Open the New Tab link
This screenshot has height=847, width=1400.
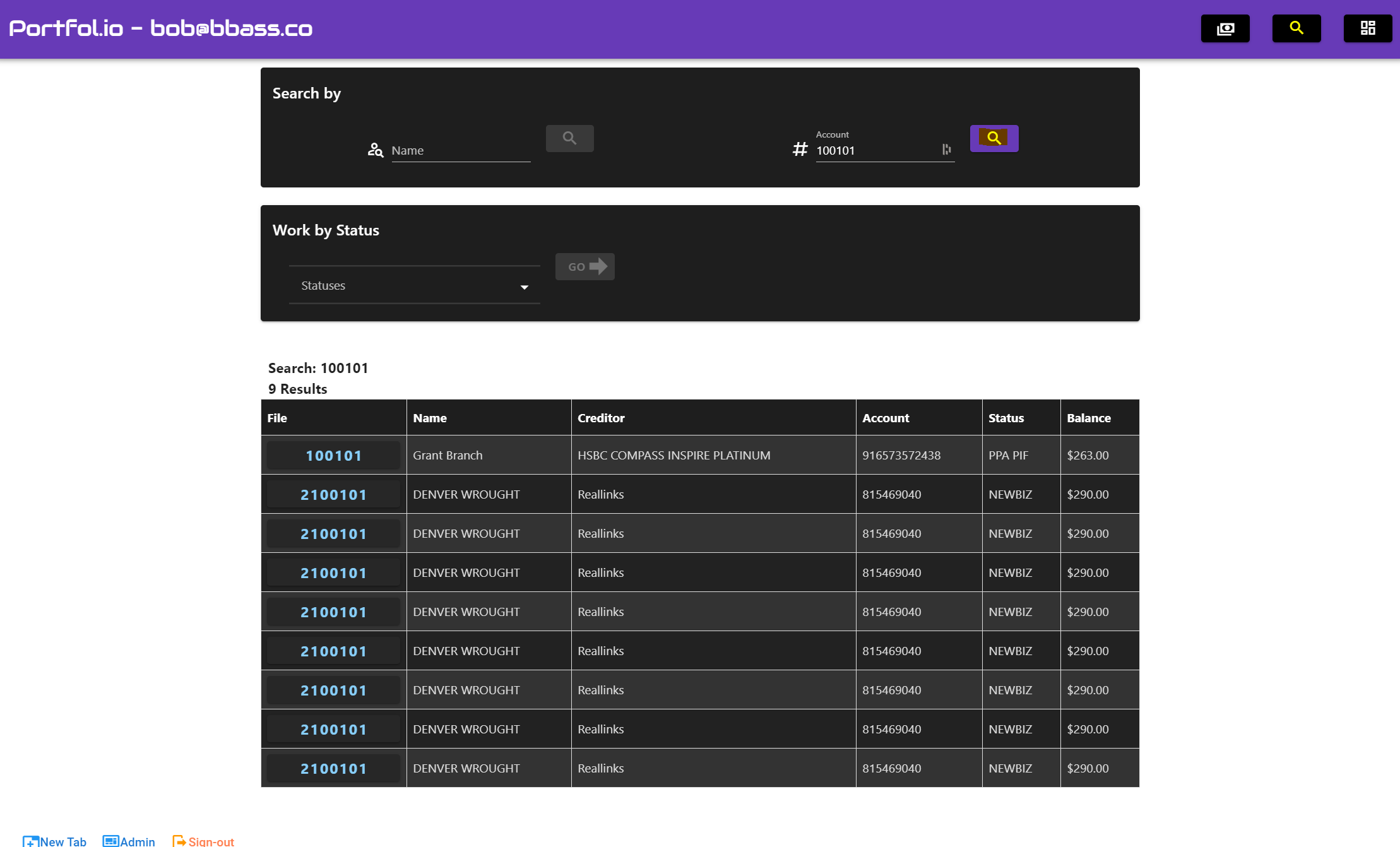pos(55,841)
